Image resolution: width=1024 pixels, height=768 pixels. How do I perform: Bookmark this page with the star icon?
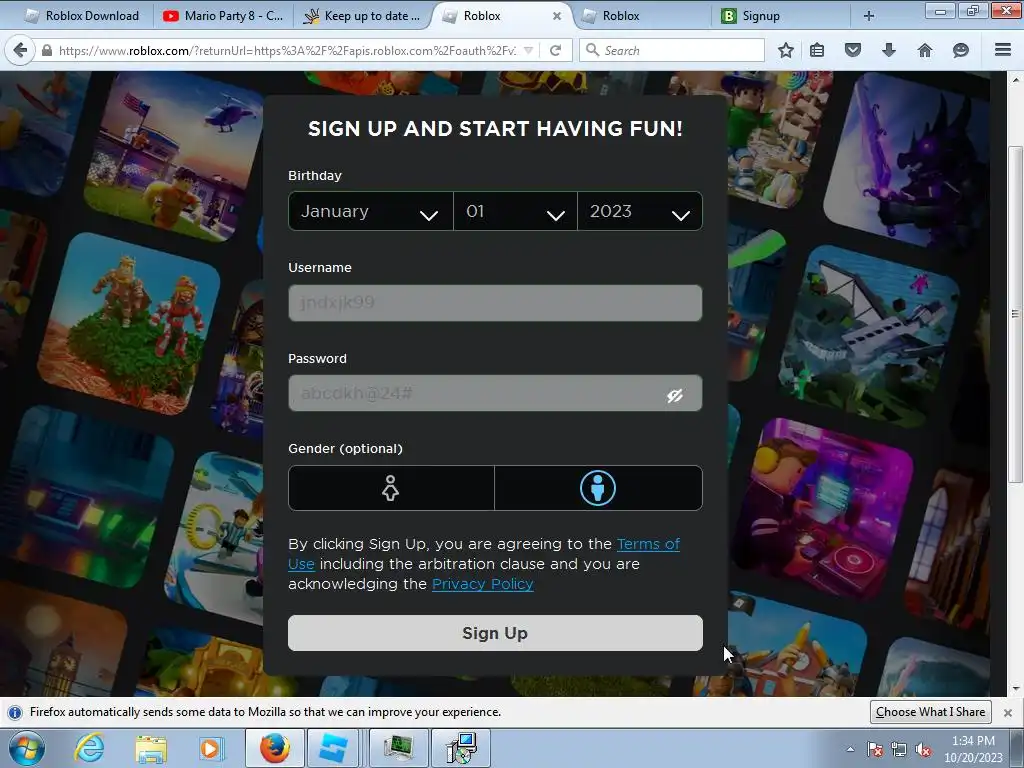tap(786, 50)
